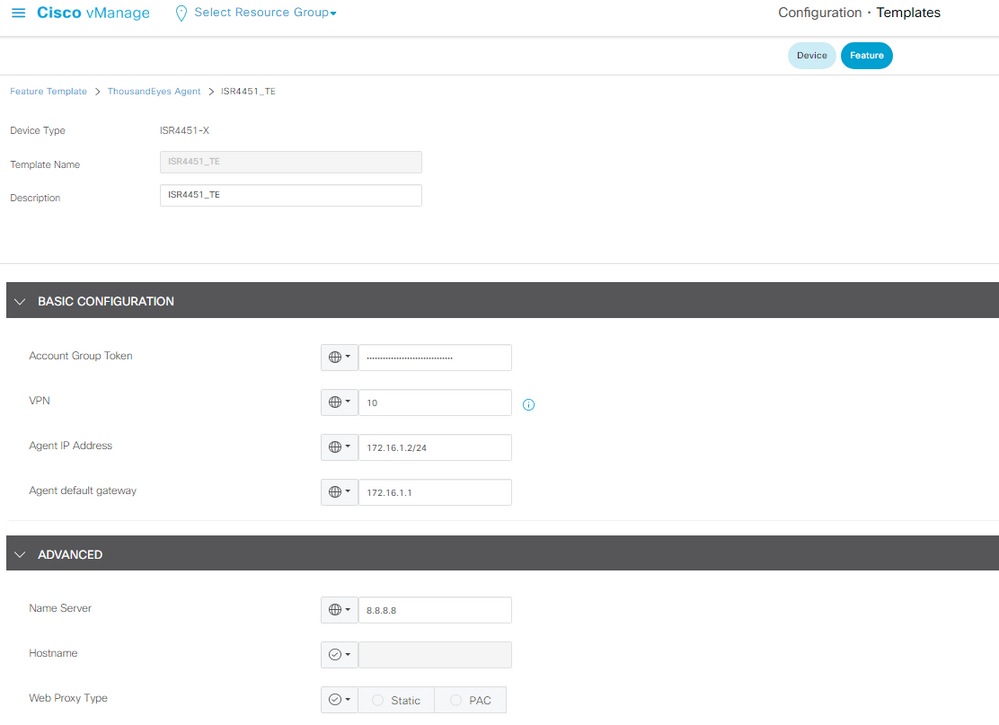Collapse the BASIC CONFIGURATION section
Screen dimensions: 999x725
[18, 300]
